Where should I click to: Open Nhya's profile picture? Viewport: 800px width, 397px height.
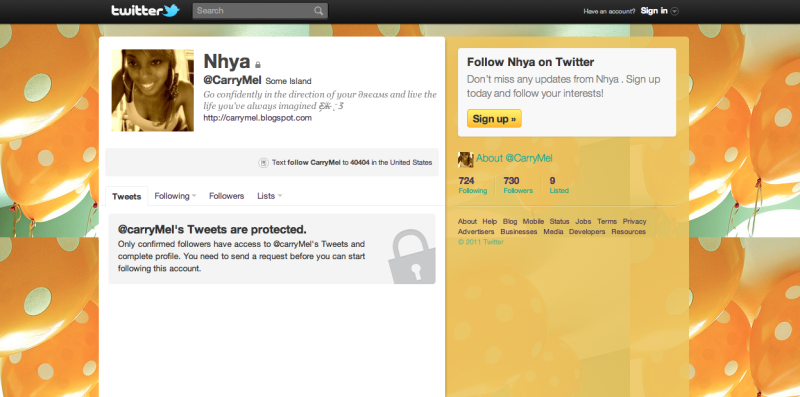(x=153, y=90)
